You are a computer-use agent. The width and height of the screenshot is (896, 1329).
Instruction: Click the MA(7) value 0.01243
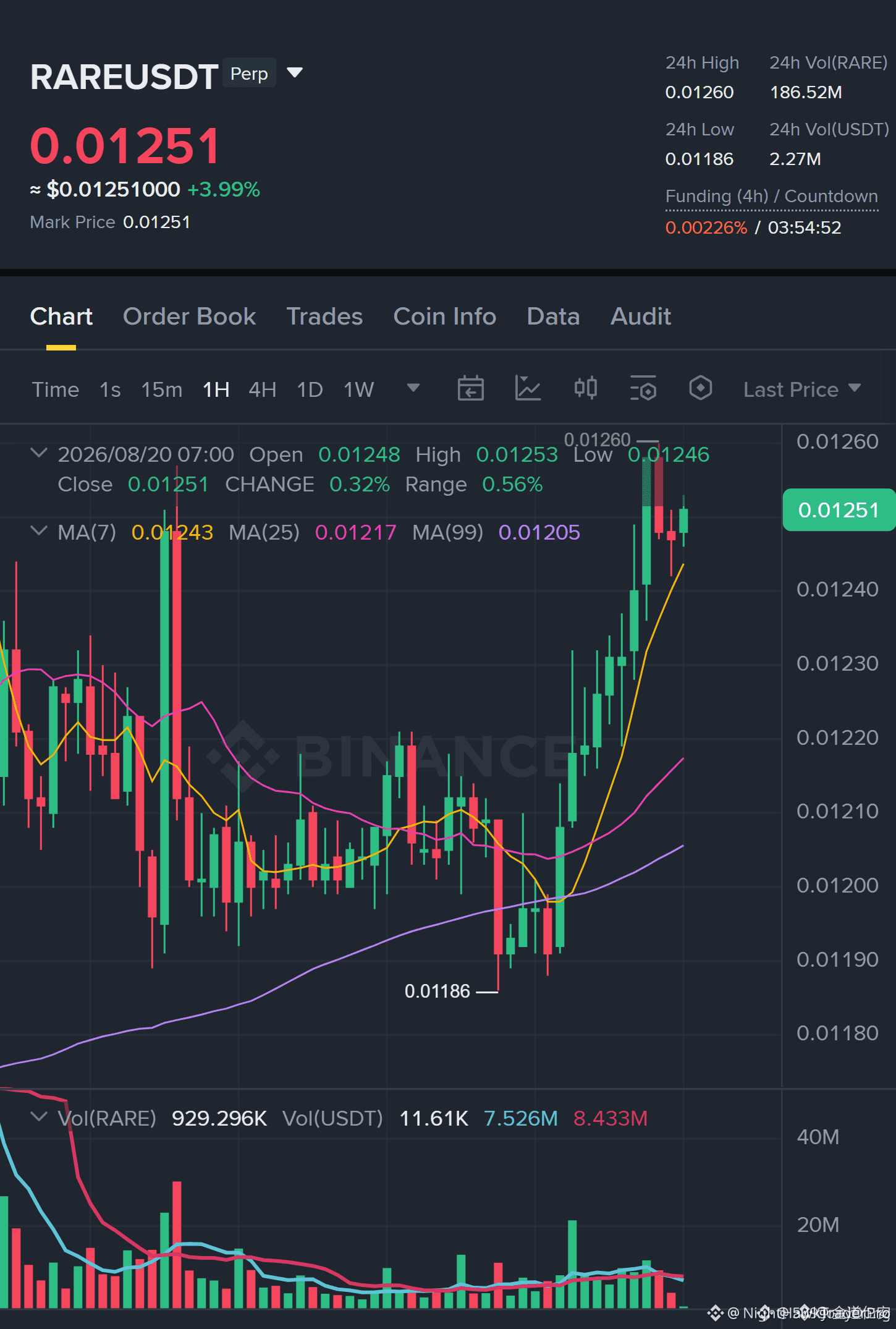point(172,532)
